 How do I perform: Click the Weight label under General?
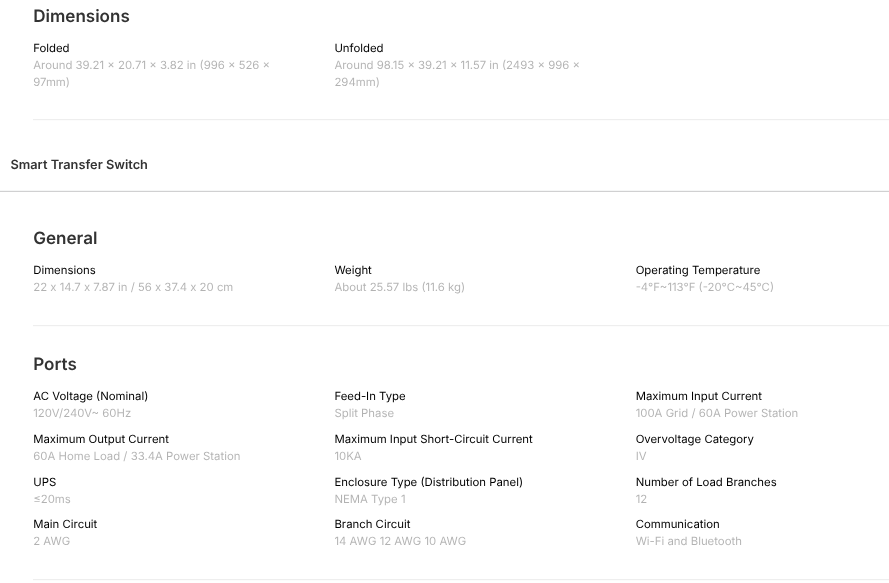click(353, 270)
